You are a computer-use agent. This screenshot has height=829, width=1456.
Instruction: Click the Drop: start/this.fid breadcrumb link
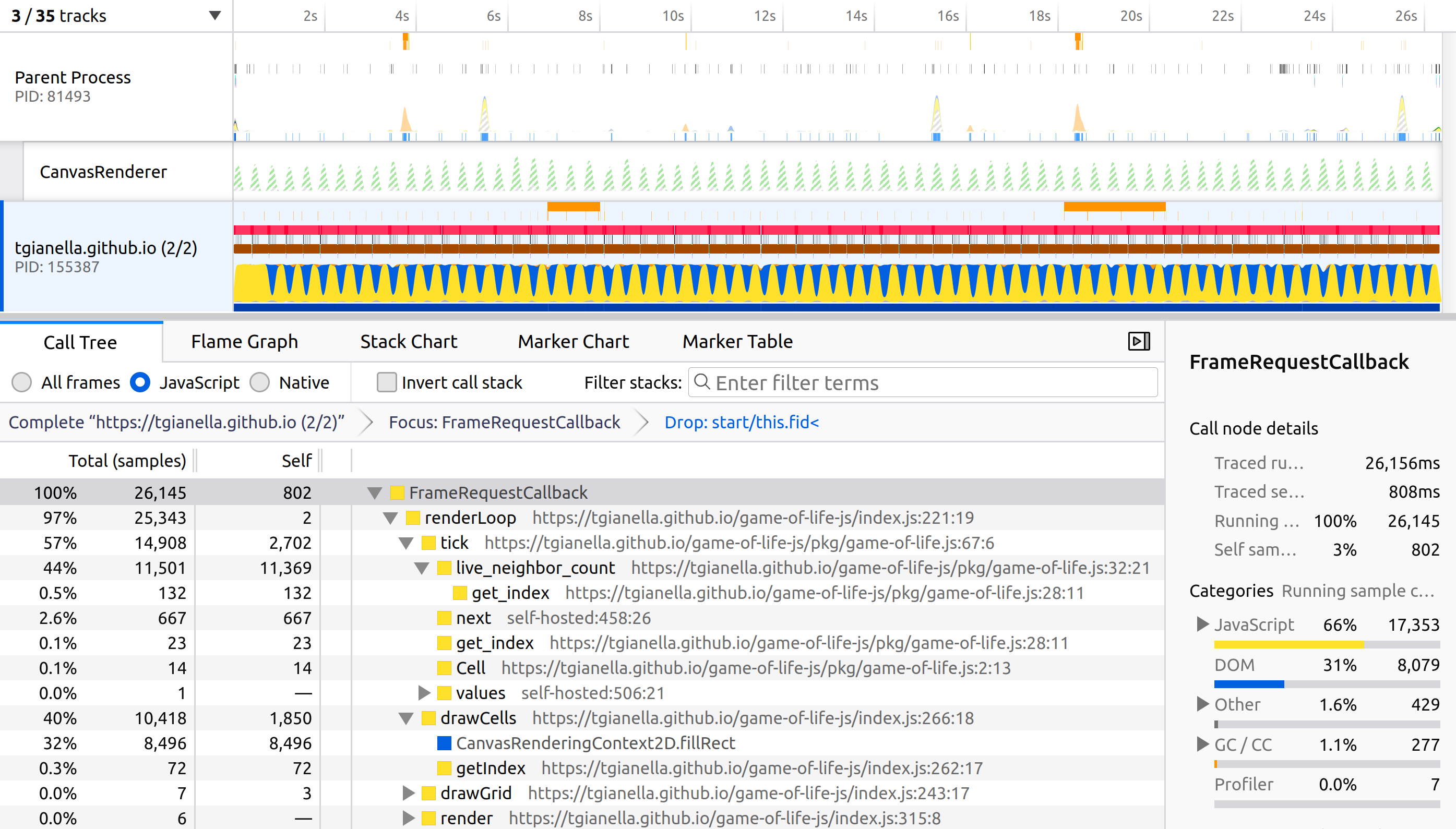742,422
